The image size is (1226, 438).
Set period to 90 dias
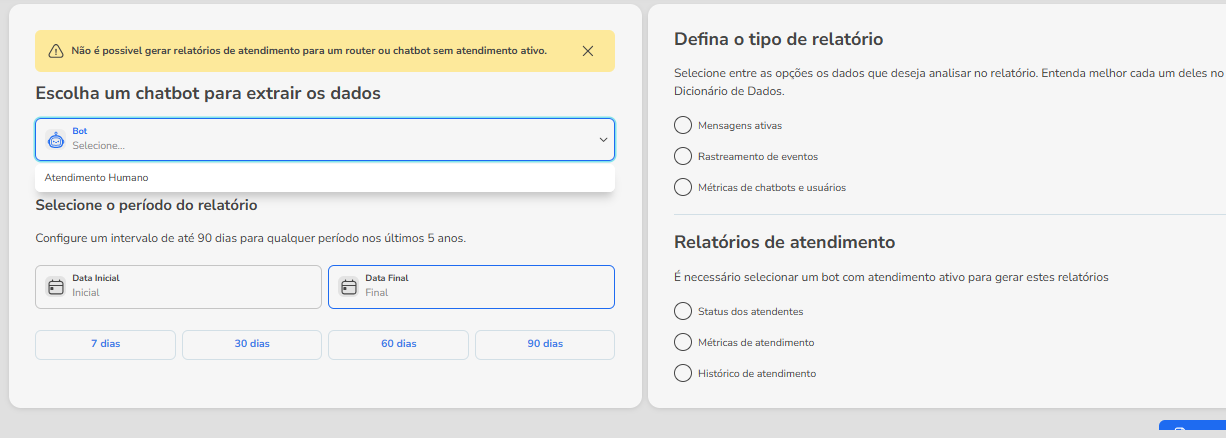pyautogui.click(x=545, y=344)
